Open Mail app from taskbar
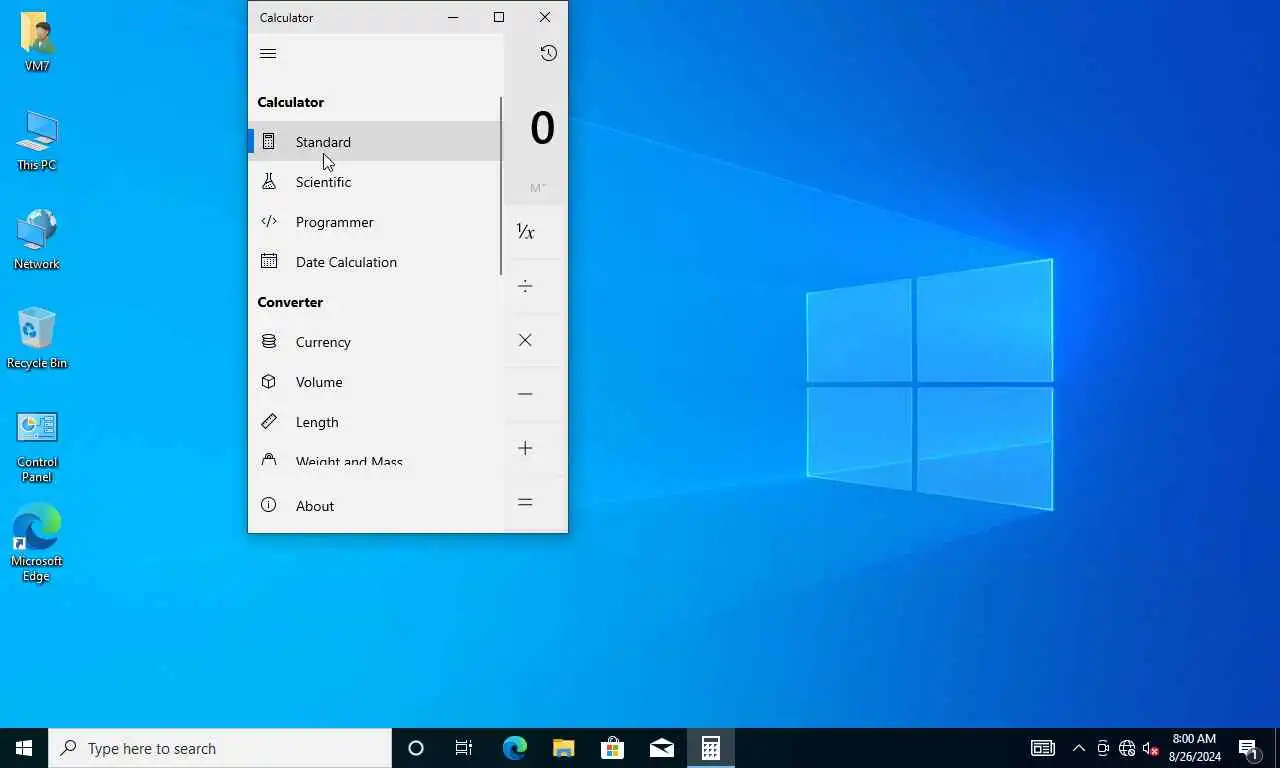Image resolution: width=1280 pixels, height=768 pixels. [x=661, y=748]
